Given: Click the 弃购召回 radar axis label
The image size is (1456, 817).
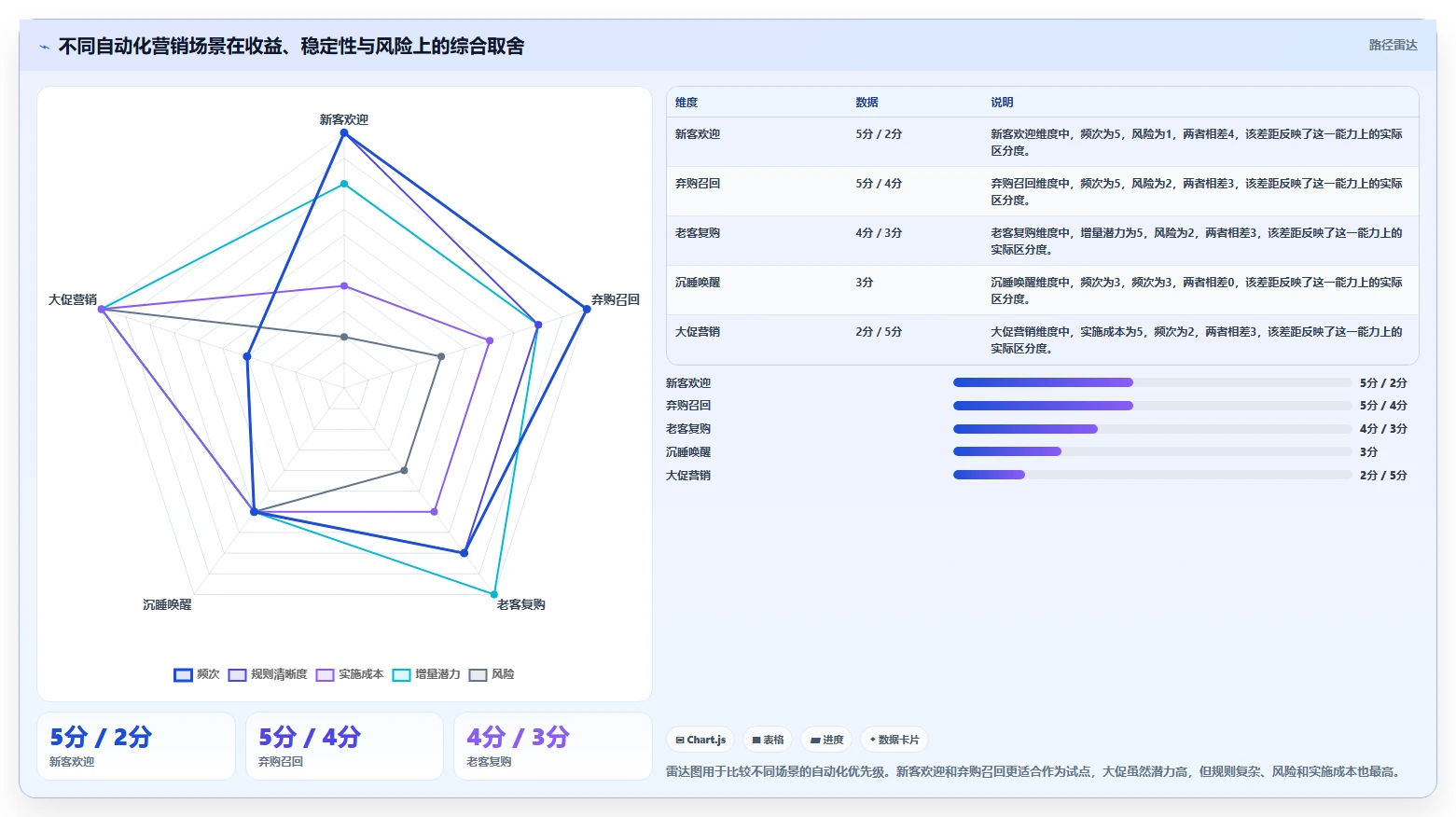Looking at the screenshot, I should click(x=616, y=299).
